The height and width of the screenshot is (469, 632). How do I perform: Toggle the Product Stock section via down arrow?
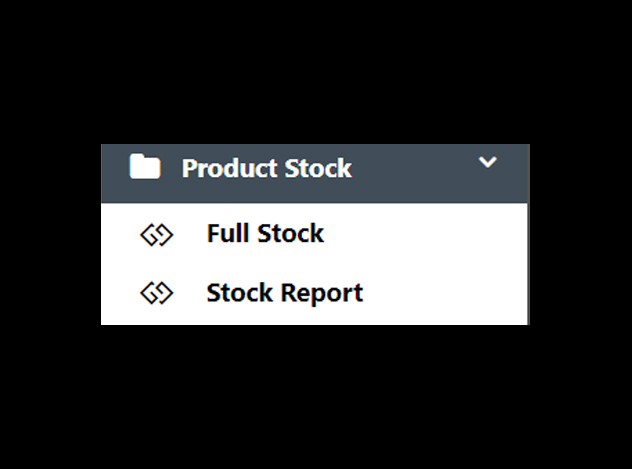[487, 162]
